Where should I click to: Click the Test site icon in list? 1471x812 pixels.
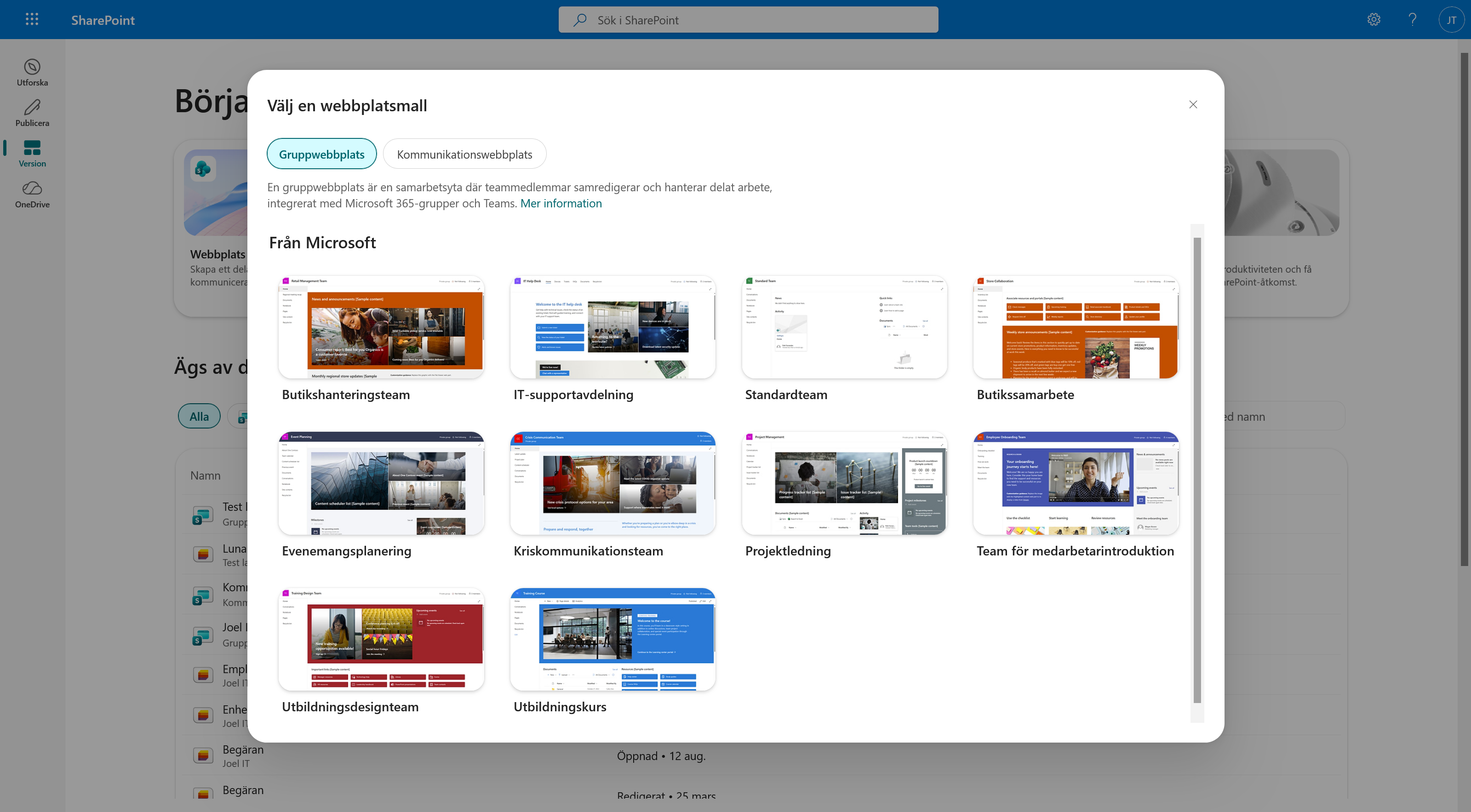point(203,515)
